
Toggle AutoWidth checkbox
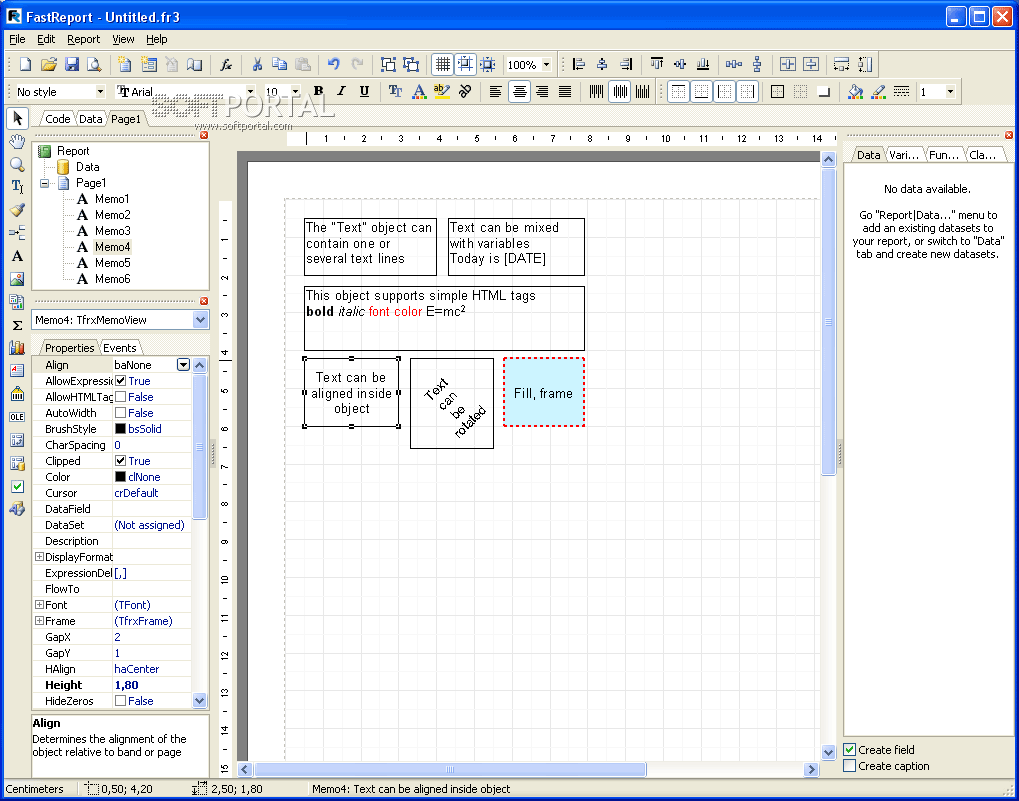point(120,413)
